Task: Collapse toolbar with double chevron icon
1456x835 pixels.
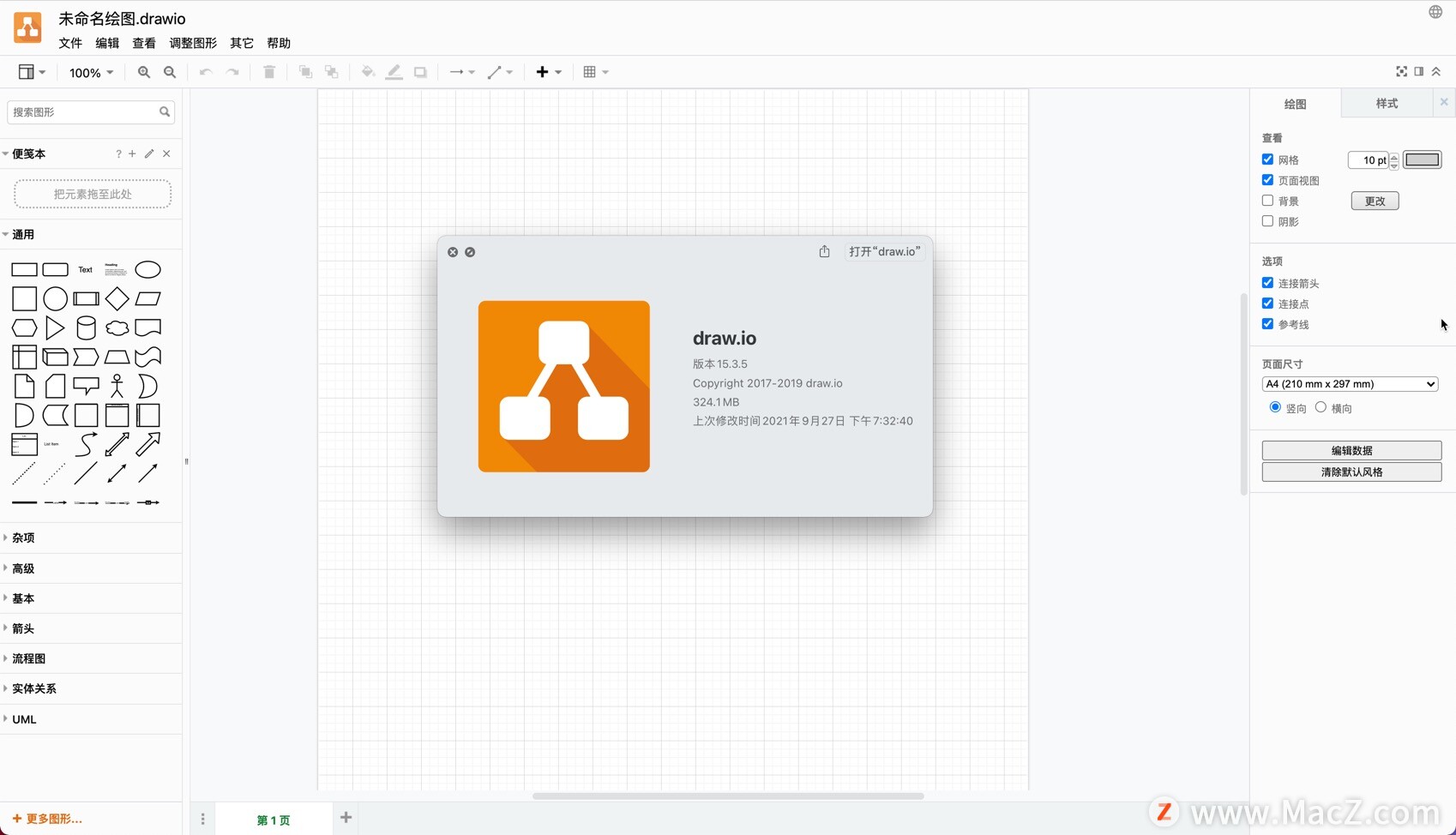Action: tap(1436, 71)
